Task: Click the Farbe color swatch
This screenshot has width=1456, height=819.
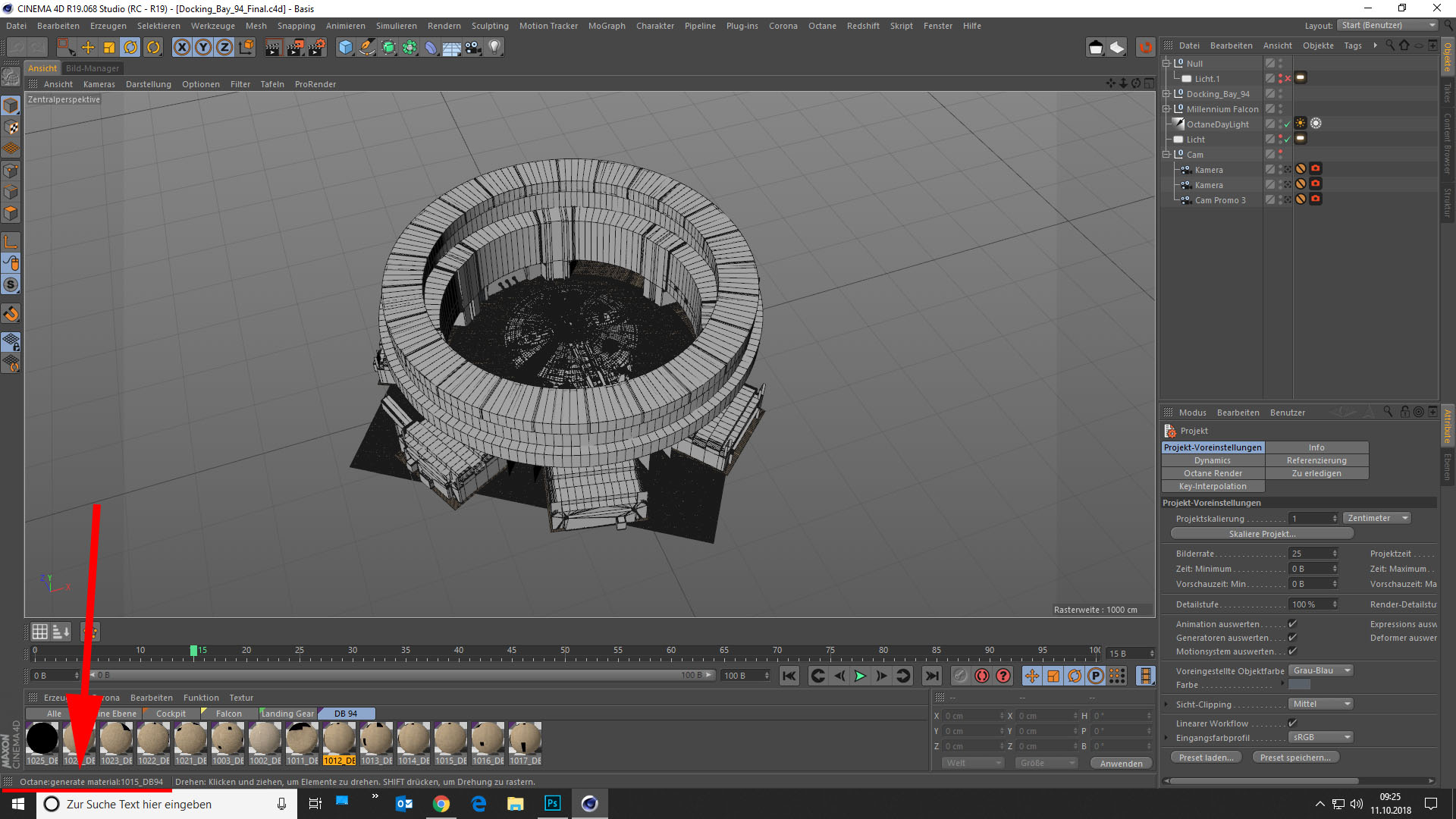Action: pos(1299,685)
